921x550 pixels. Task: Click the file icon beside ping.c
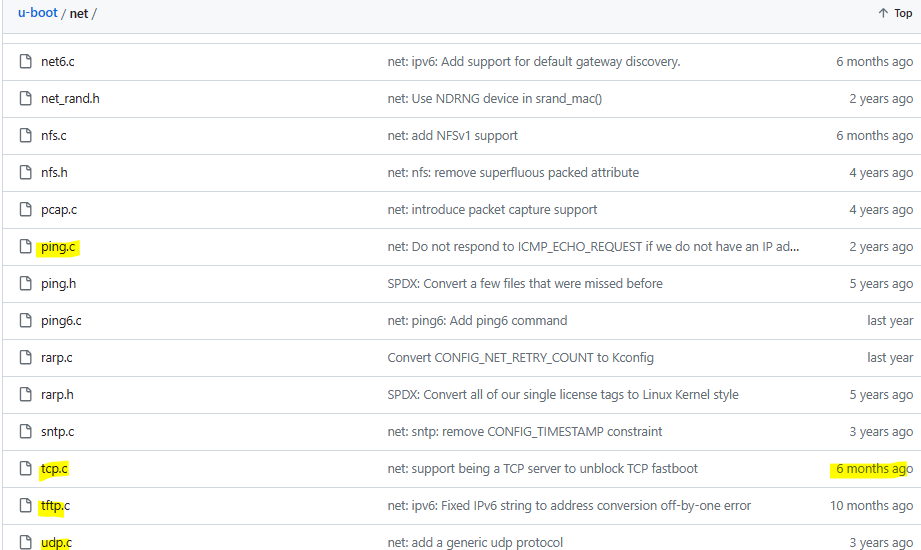[25, 246]
